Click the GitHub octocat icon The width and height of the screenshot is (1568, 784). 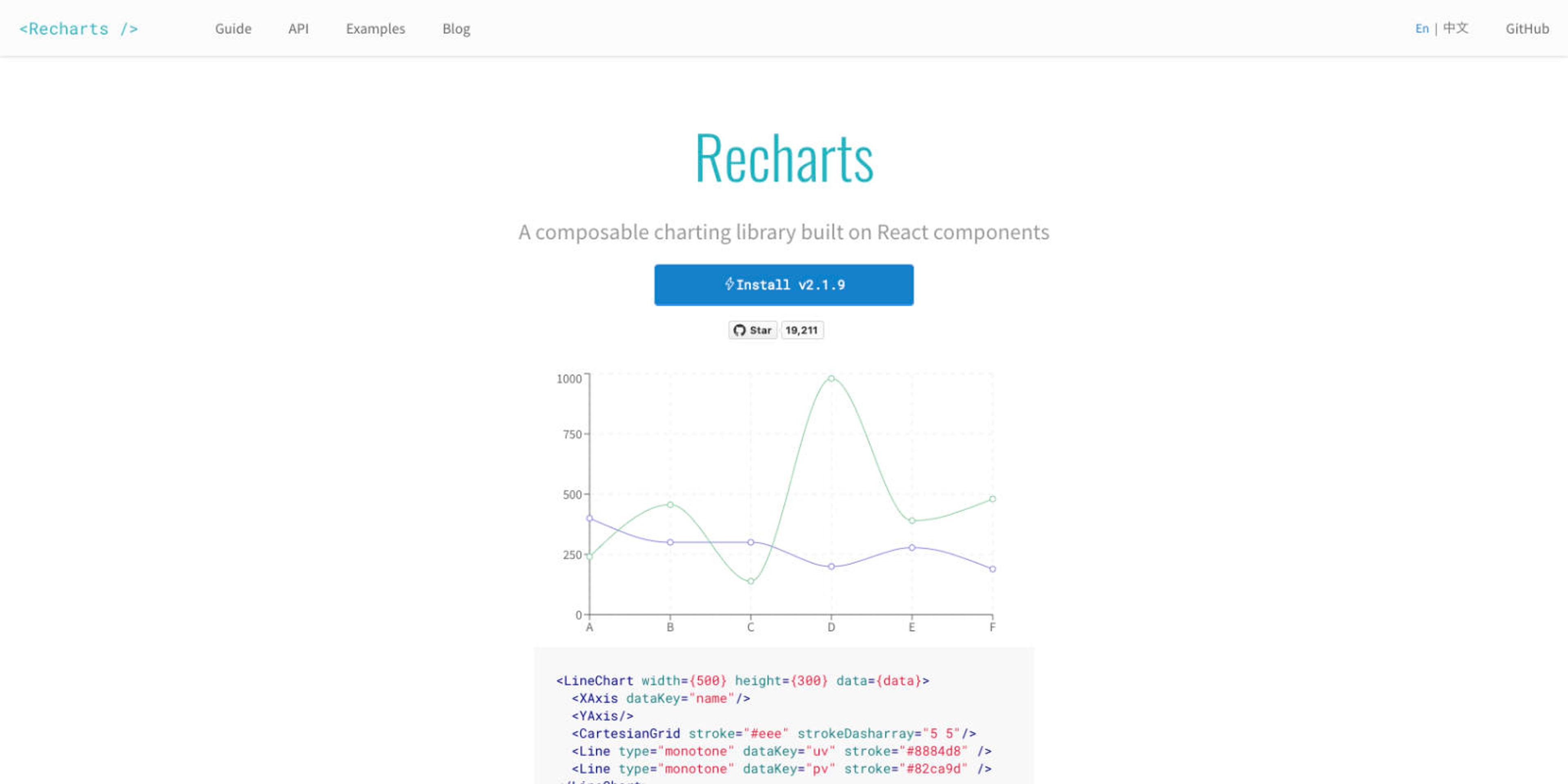[x=739, y=330]
